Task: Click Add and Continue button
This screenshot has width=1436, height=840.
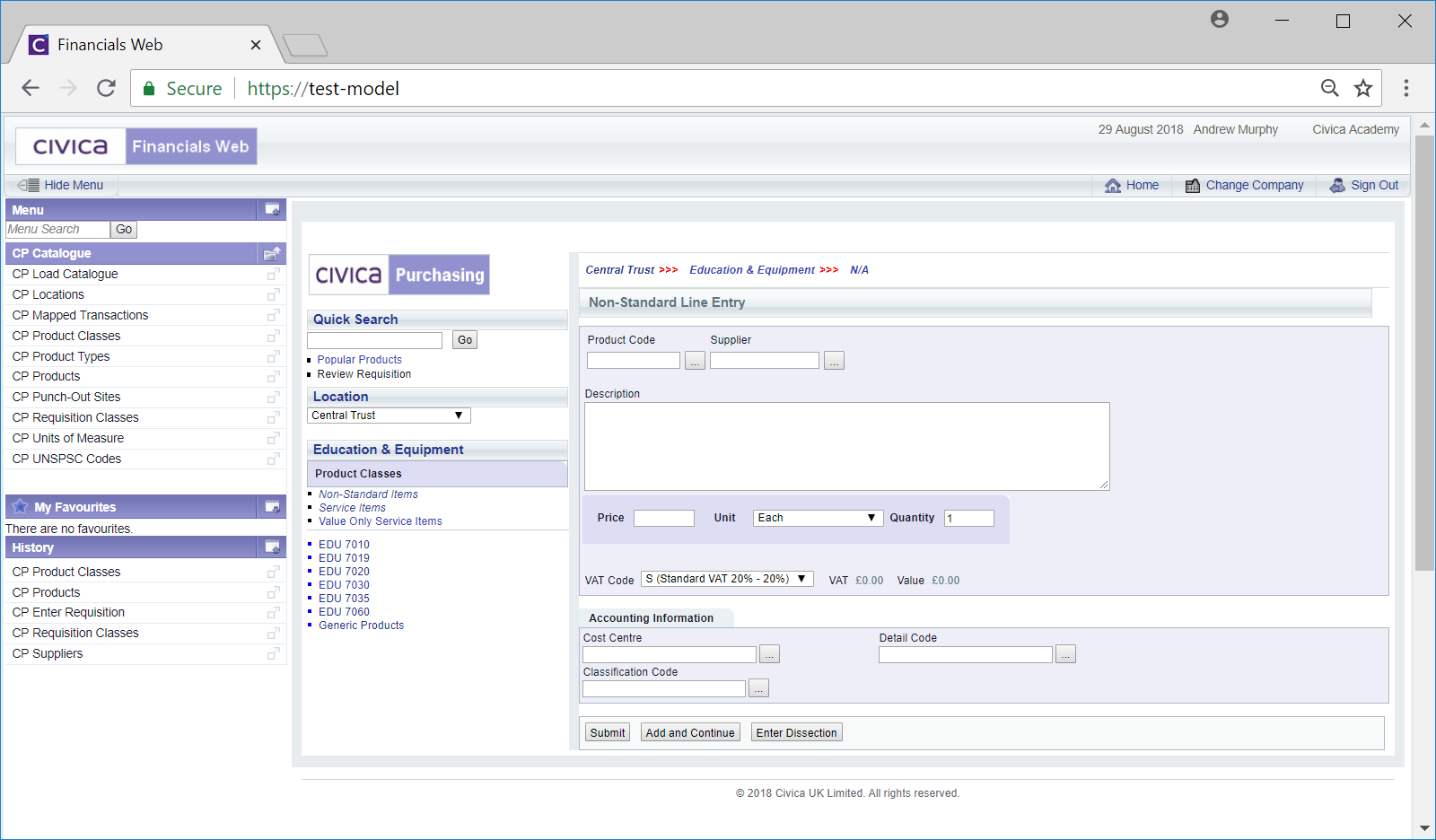Action: [690, 732]
